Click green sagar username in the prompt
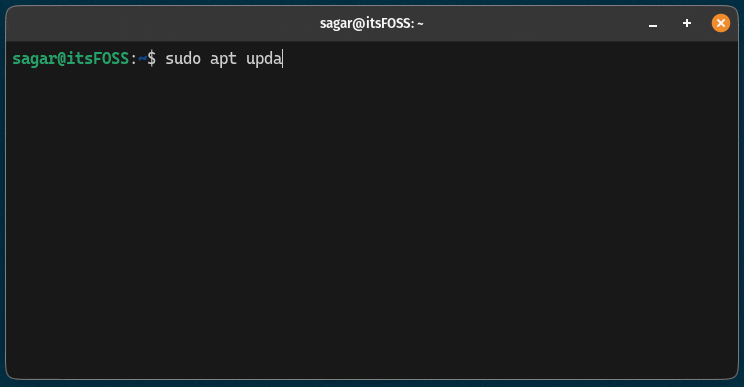Screen dimensions: 744x387 (35, 59)
